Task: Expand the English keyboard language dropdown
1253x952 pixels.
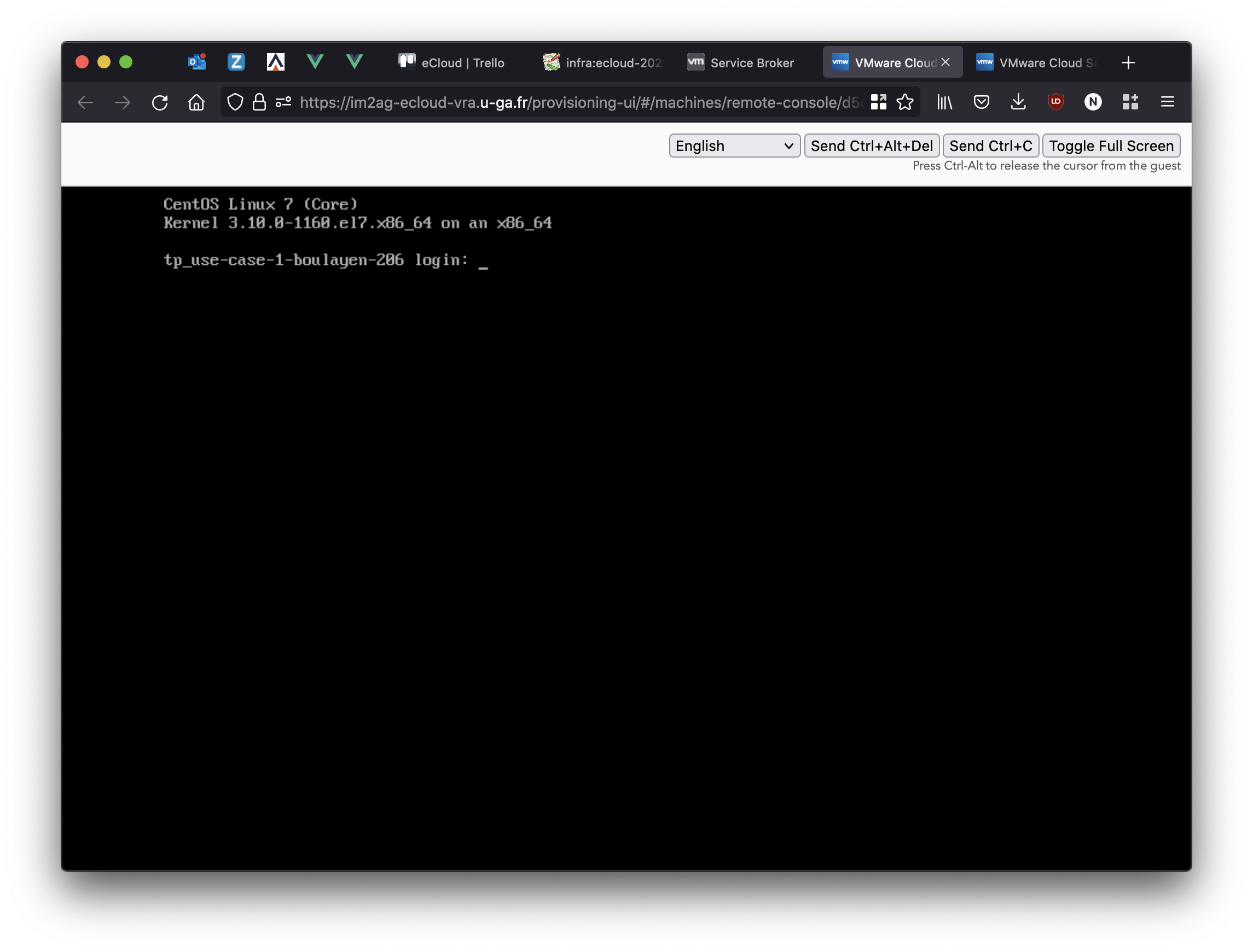Action: (x=734, y=146)
